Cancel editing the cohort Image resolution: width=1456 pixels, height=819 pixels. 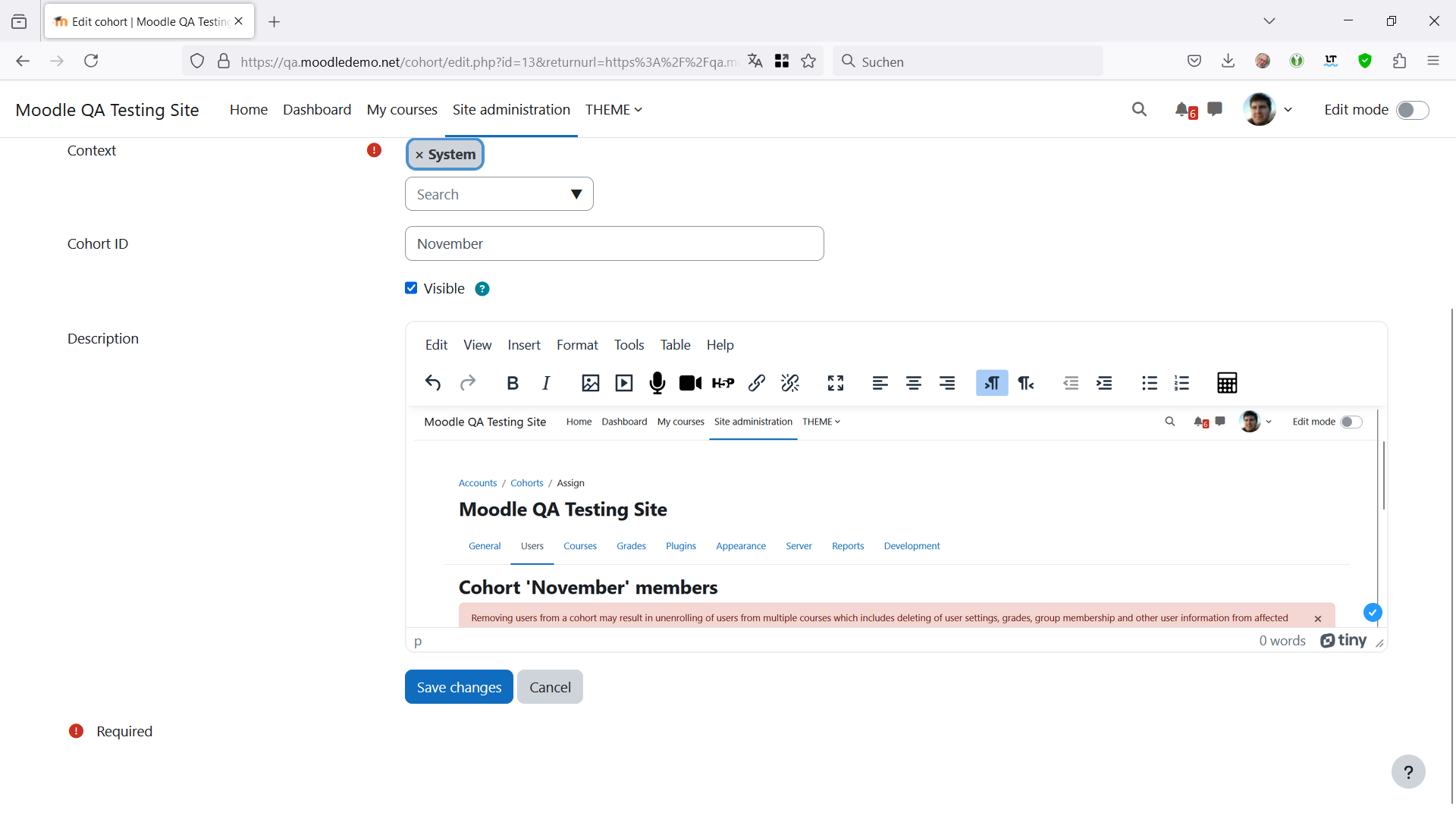[550, 687]
